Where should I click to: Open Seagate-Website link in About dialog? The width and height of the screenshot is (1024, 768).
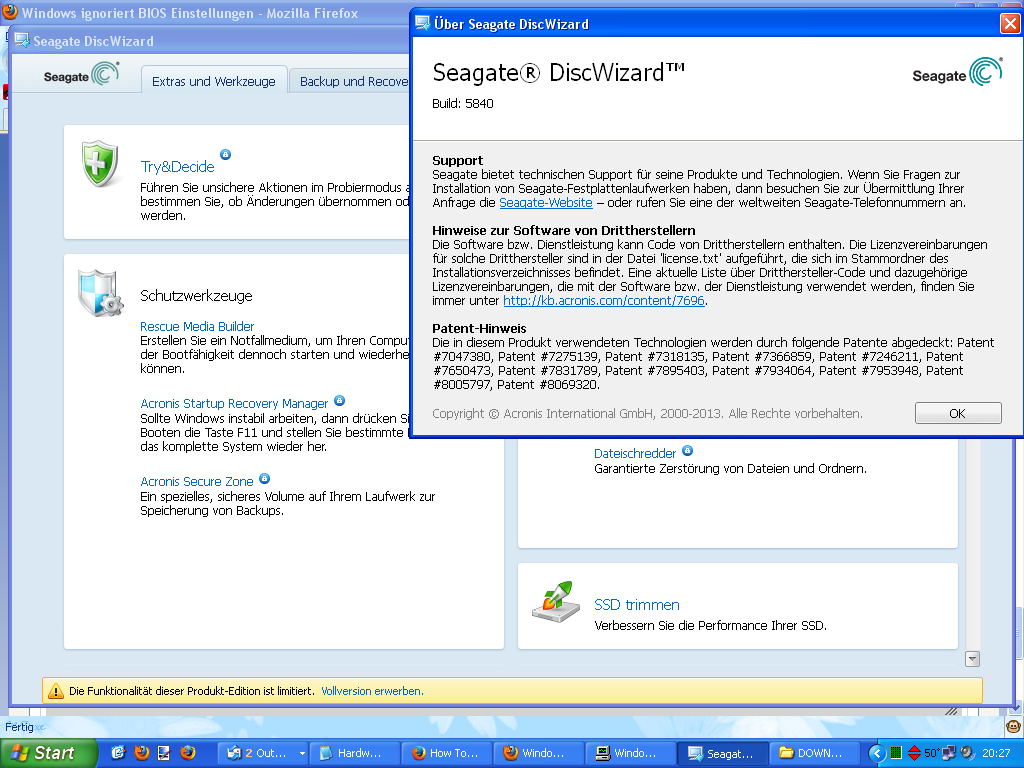(x=546, y=202)
